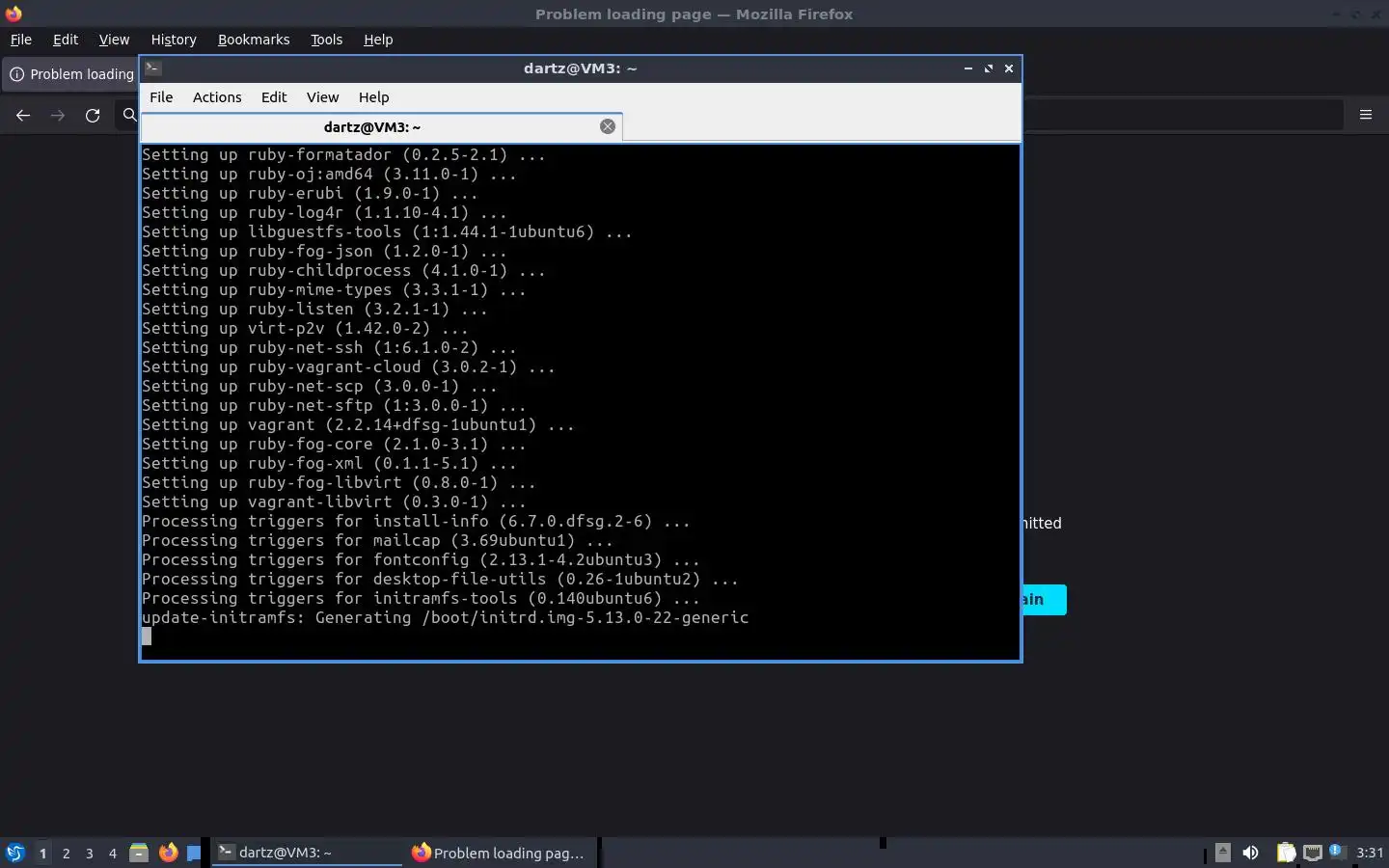Click the show desktop panel icon

click(194, 853)
